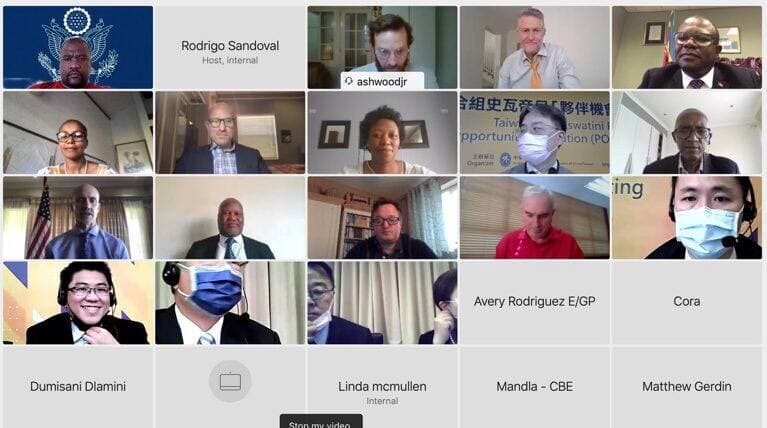Viewport: 767px width, 428px height.
Task: Click the device icon in the blank participant tile
Action: (230, 382)
